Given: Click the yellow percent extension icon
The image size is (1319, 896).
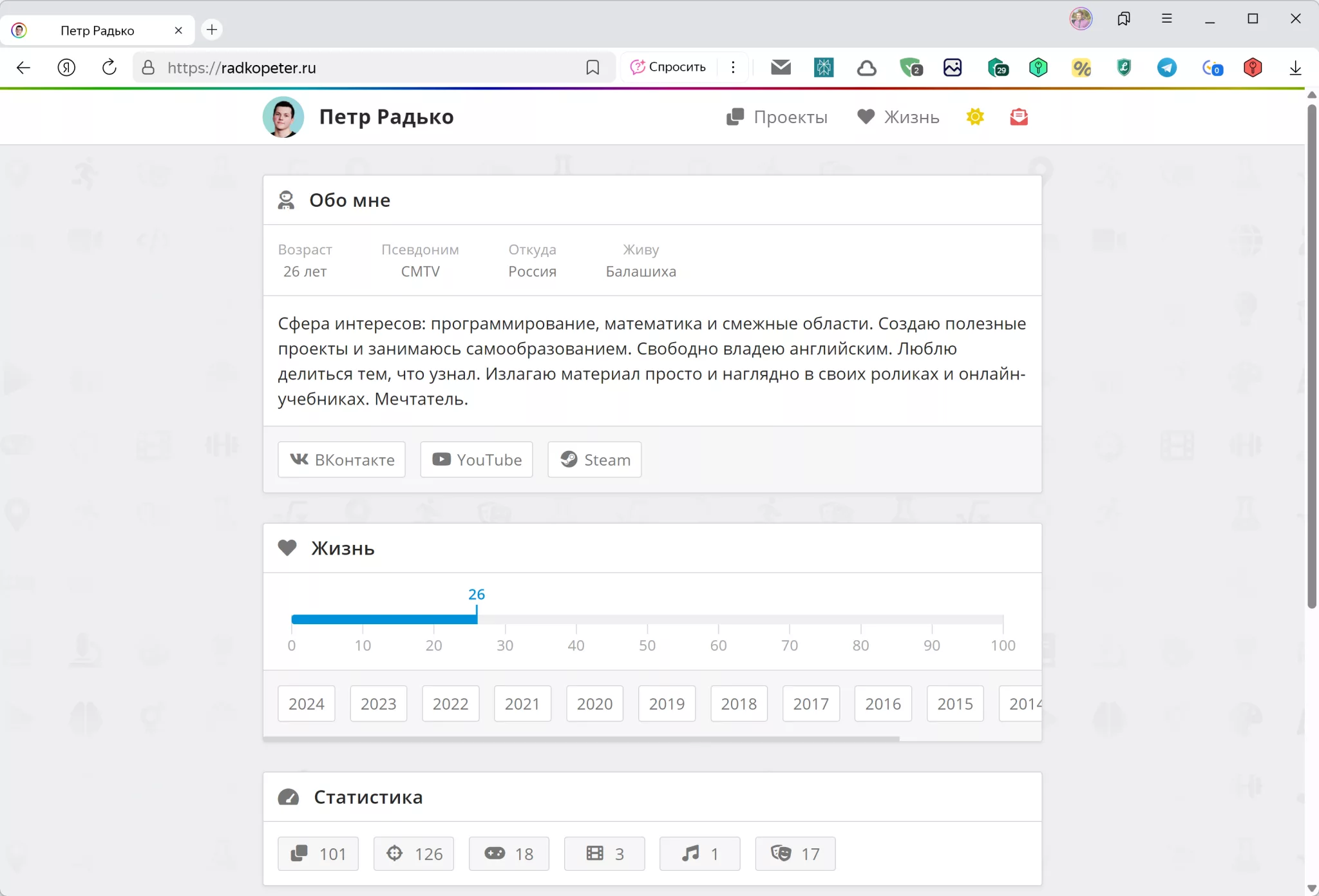Looking at the screenshot, I should pos(1081,67).
